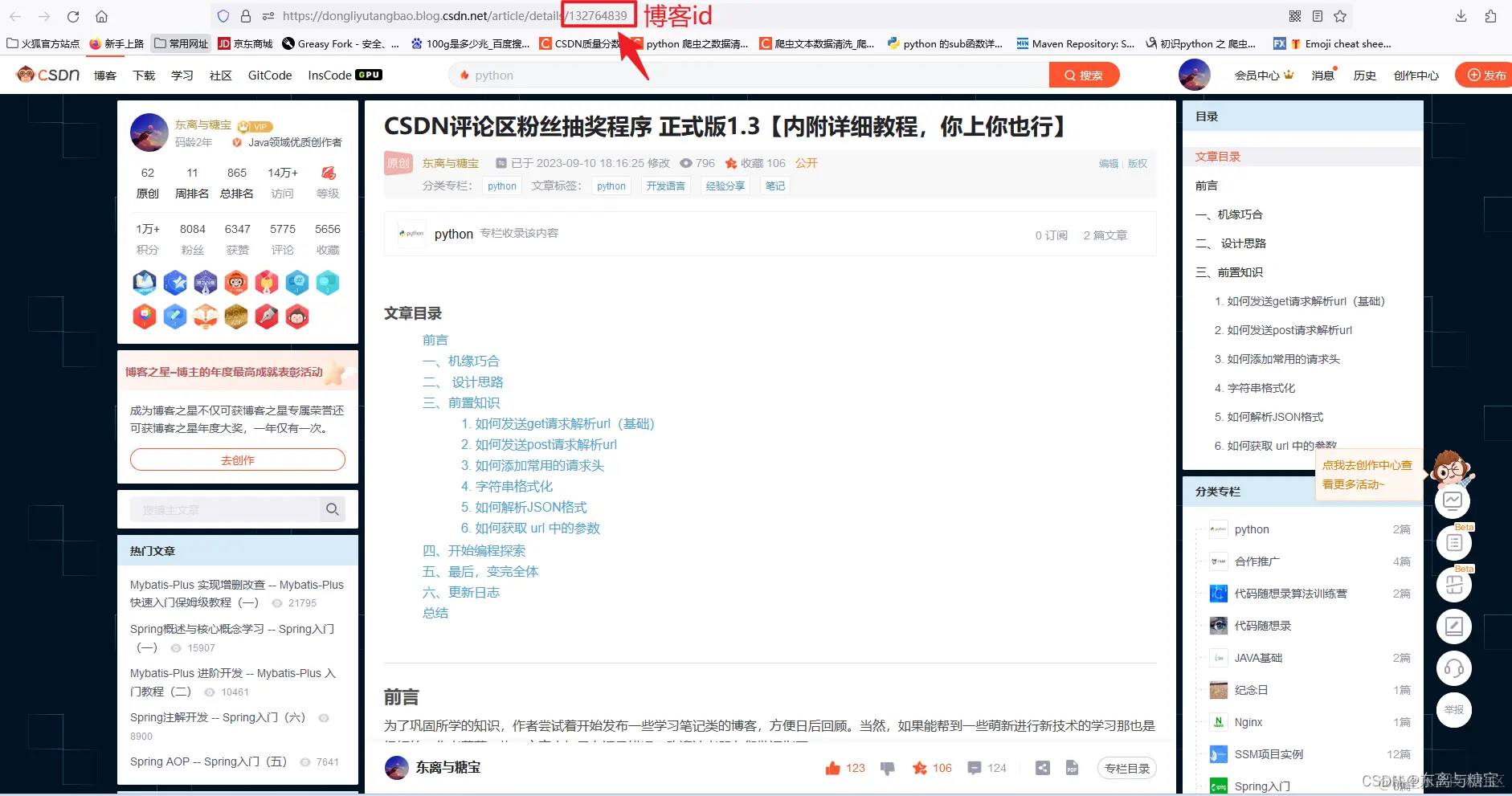Viewport: 1512px width, 796px height.
Task: Click the thumbs-down dislike icon
Action: tap(887, 767)
